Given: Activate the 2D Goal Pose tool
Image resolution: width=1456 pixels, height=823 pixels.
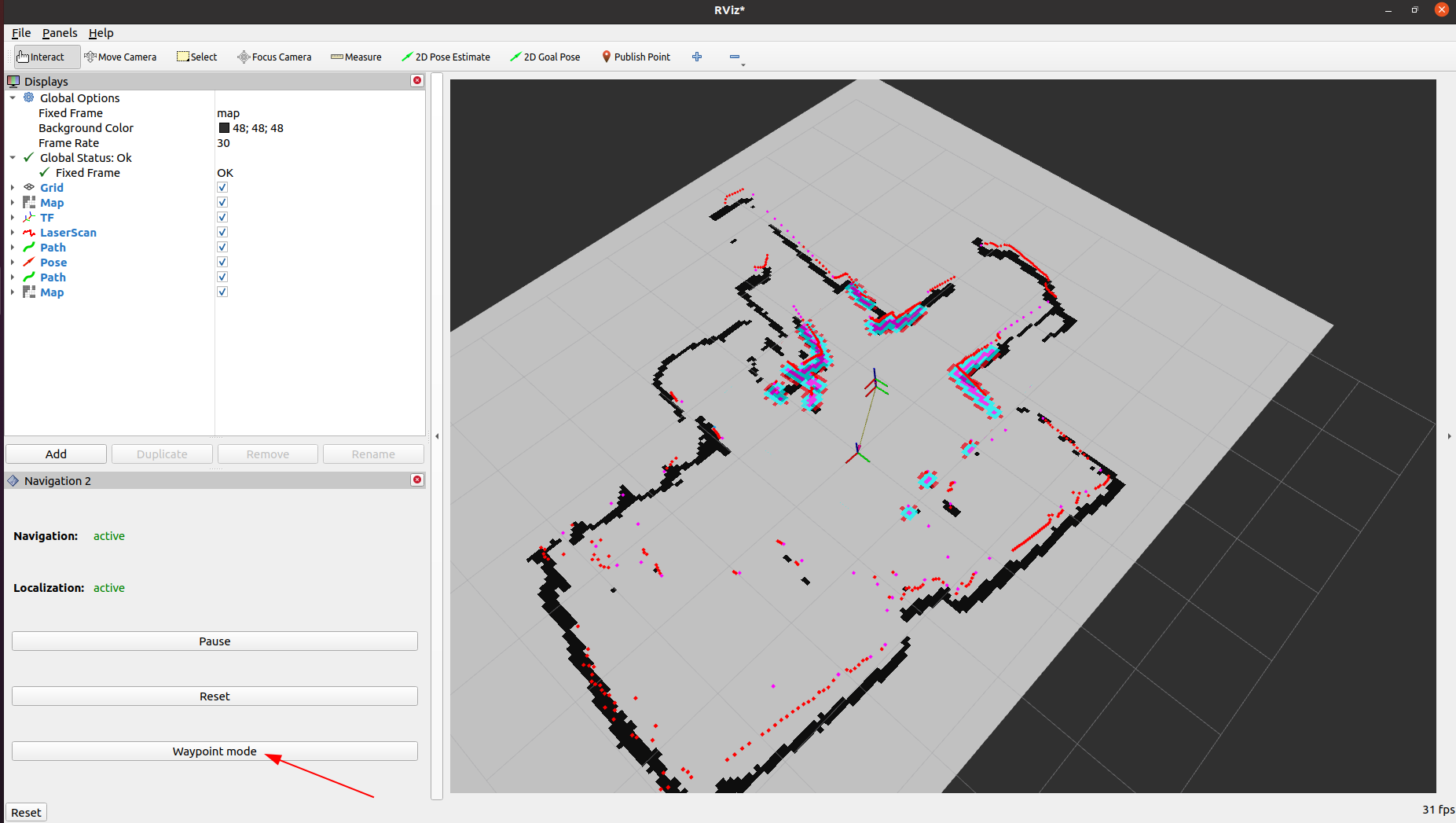Looking at the screenshot, I should tap(545, 57).
